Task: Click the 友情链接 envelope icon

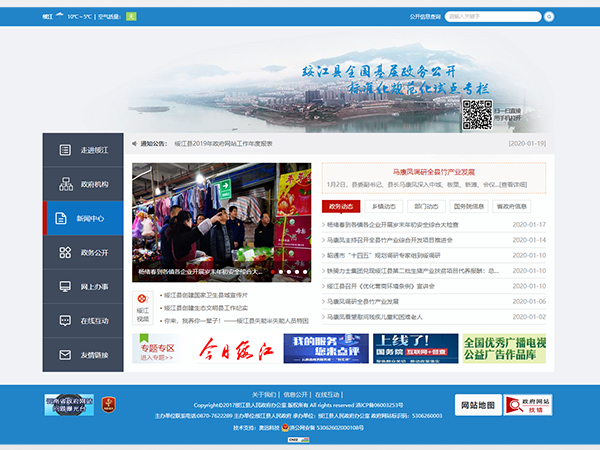Action: coord(65,355)
